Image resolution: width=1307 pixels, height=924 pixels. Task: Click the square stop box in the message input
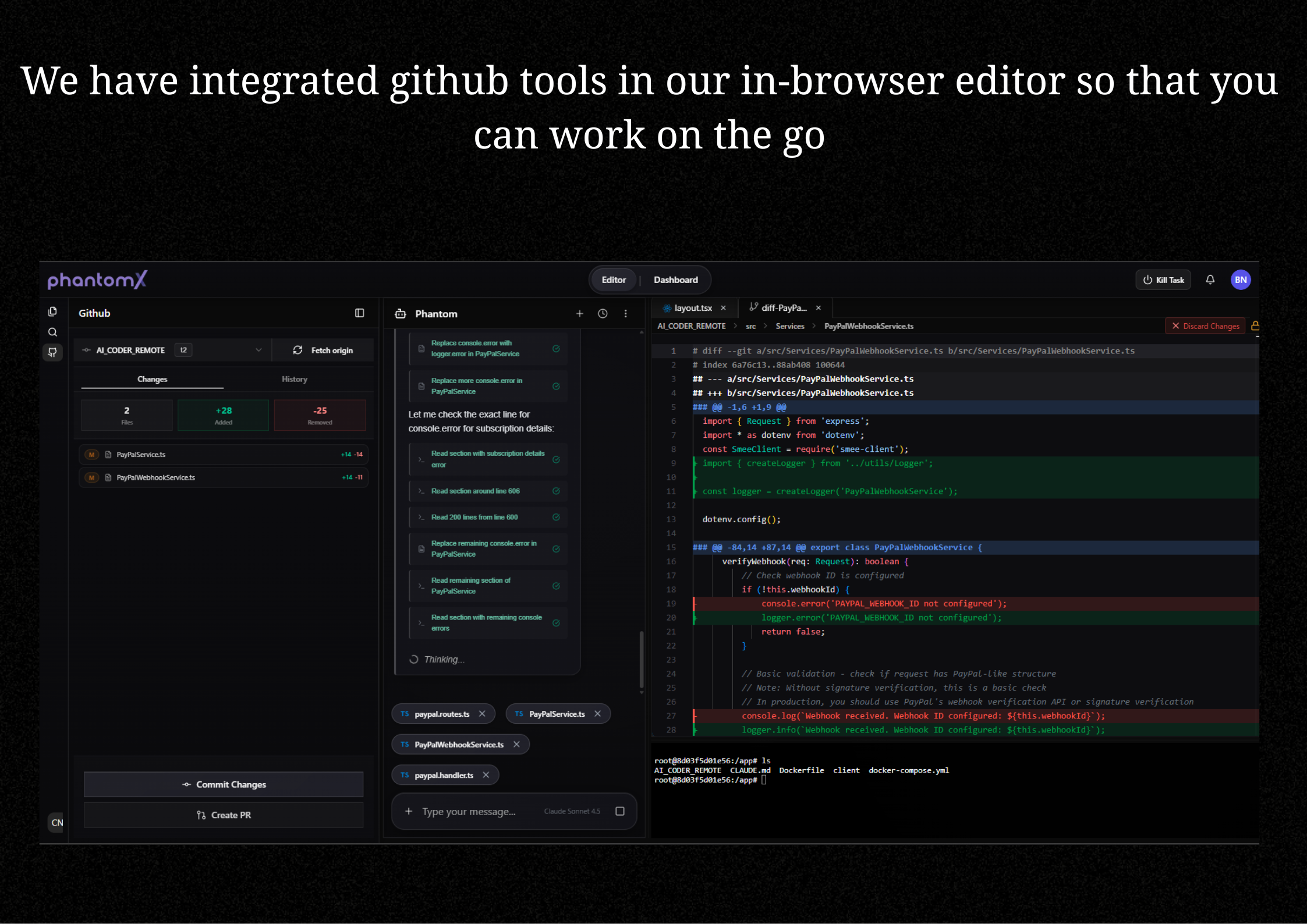pos(620,811)
